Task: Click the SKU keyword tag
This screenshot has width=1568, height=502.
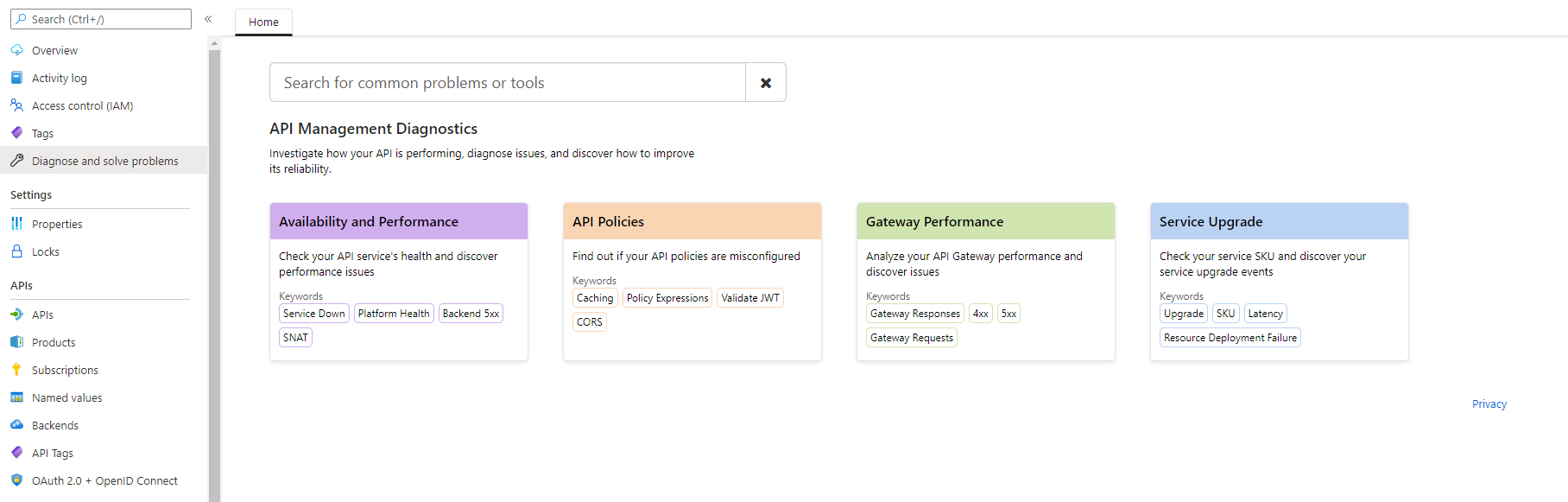Action: pos(1226,314)
